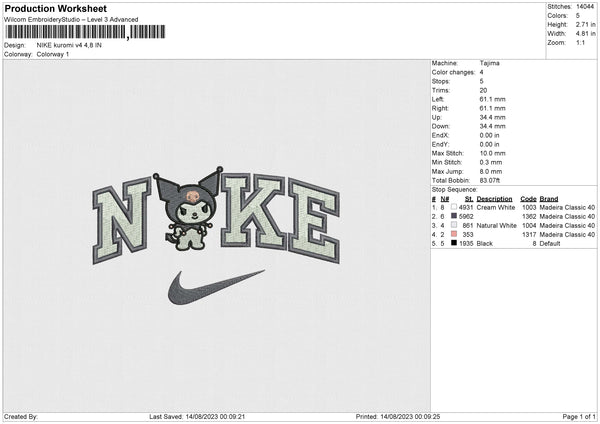Screen dimensions: 600x424
Task: Click the Code column header
Action: [528, 199]
